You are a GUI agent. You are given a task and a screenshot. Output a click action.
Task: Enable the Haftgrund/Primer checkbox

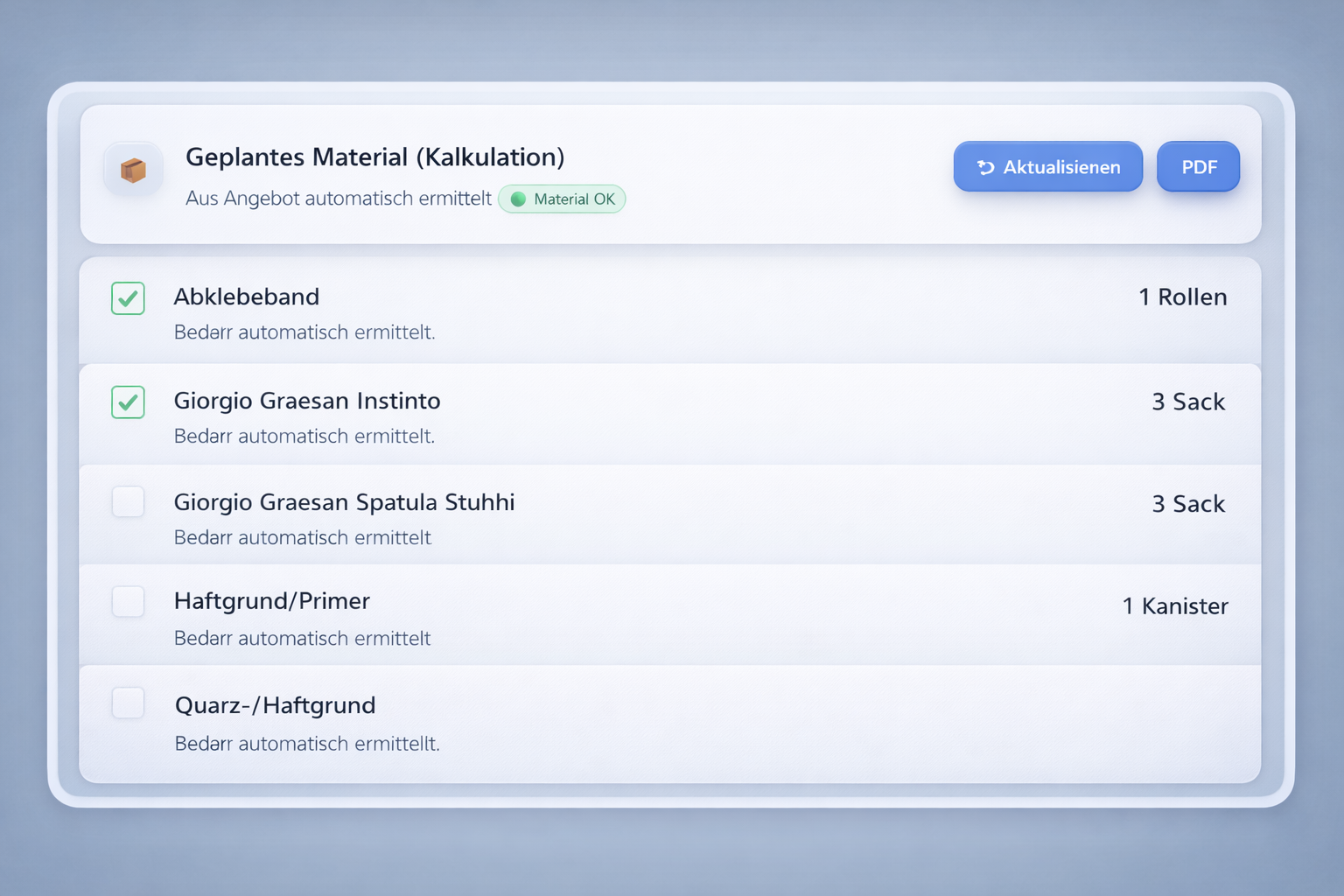128,602
